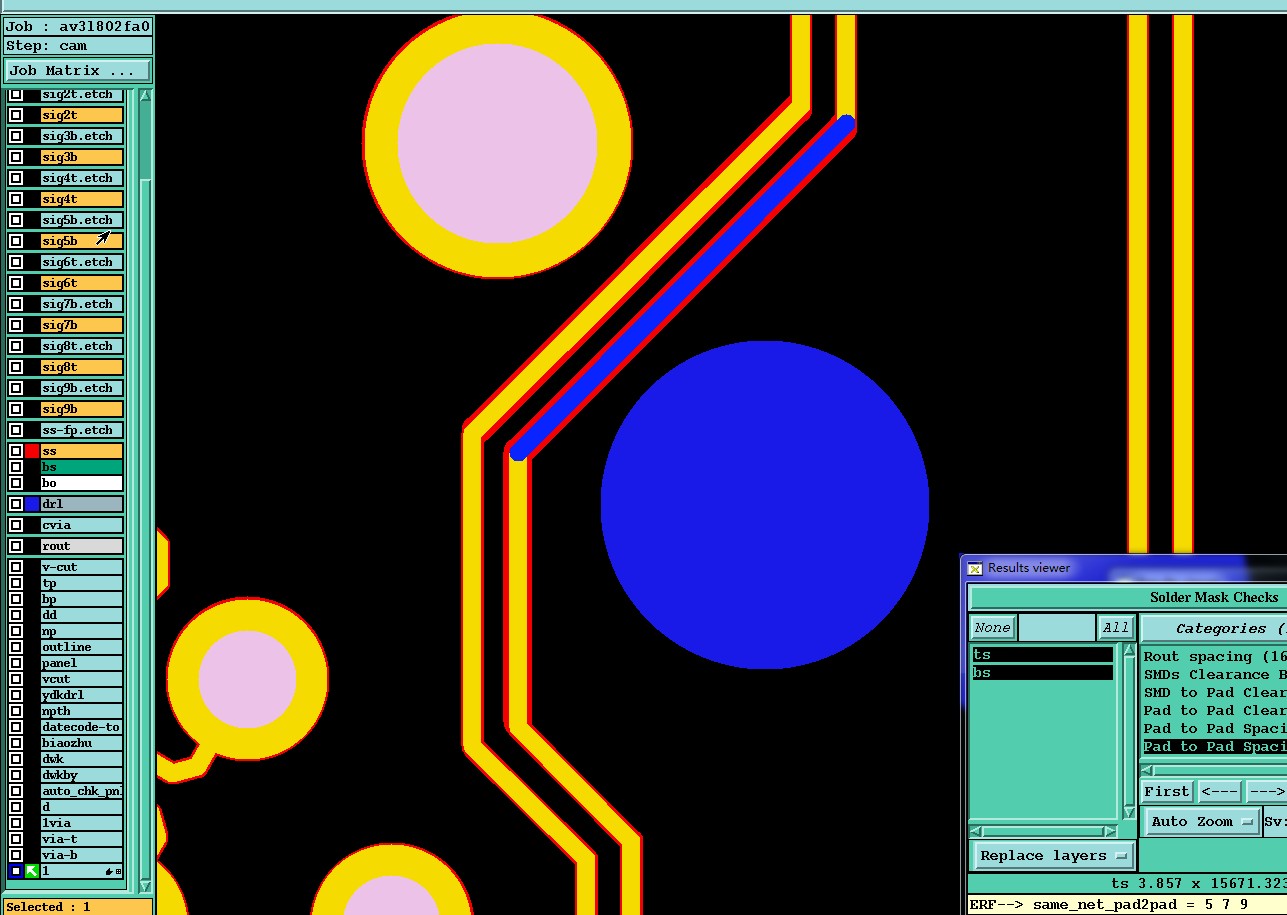
Task: Select the sig5b.etch layer name
Action: tap(82, 220)
